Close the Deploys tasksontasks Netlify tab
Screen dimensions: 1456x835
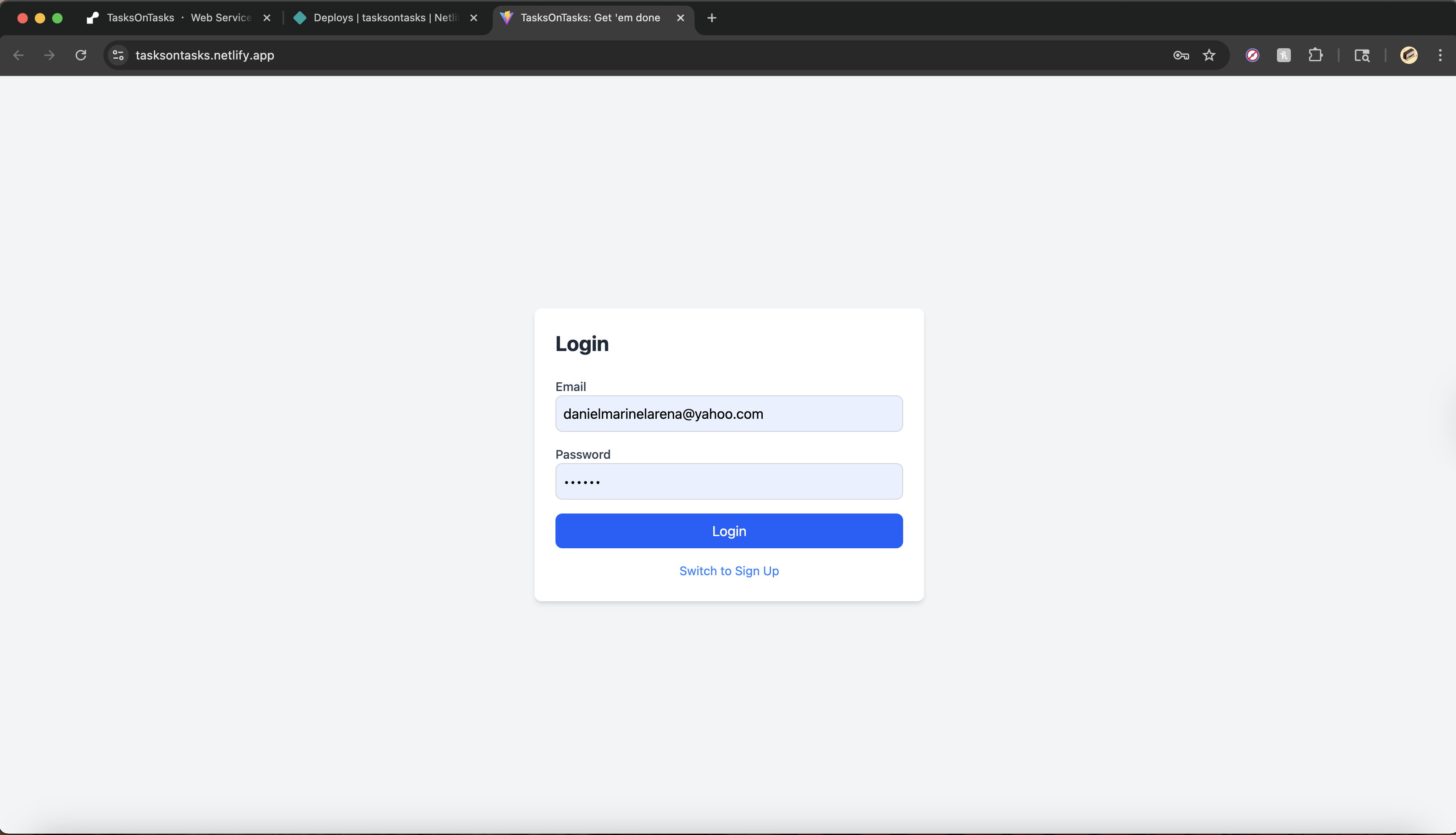(474, 18)
